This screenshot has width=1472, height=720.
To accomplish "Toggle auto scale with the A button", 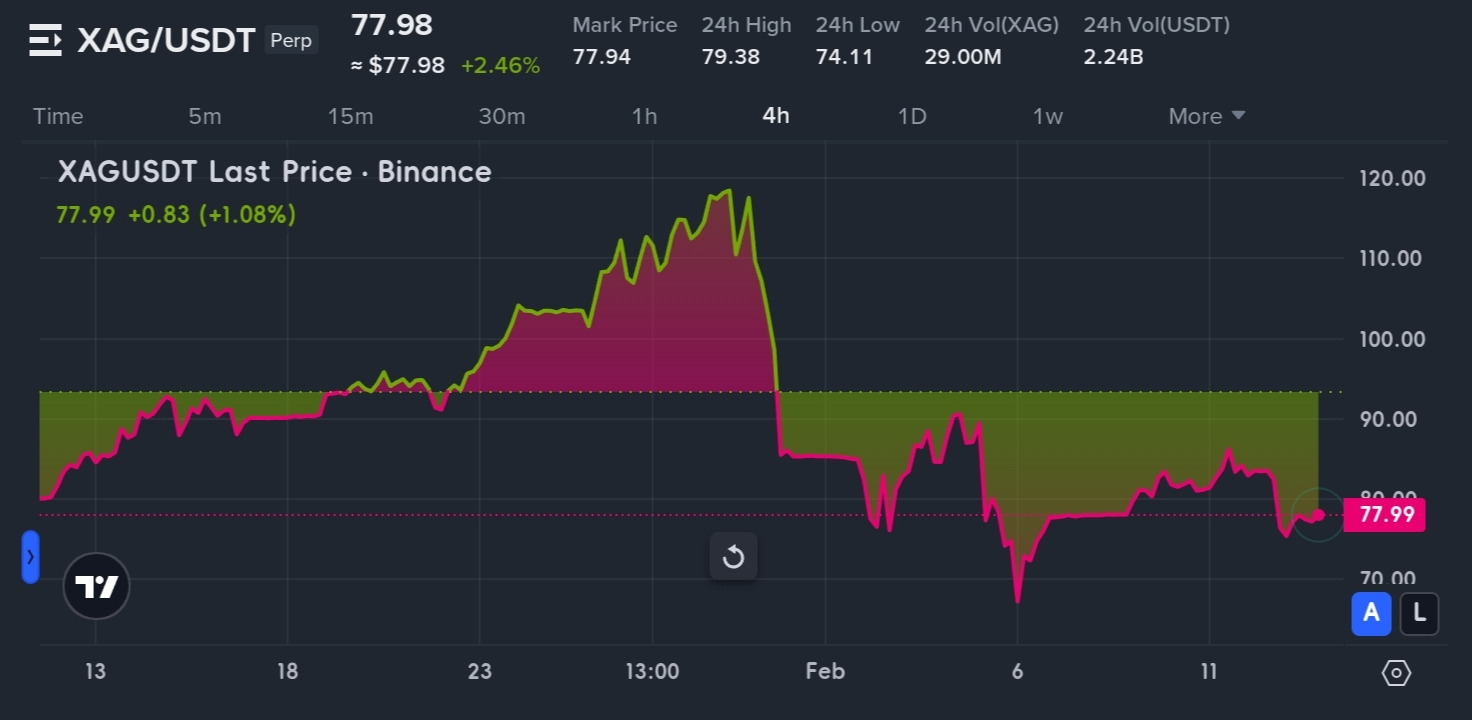I will (x=1371, y=613).
